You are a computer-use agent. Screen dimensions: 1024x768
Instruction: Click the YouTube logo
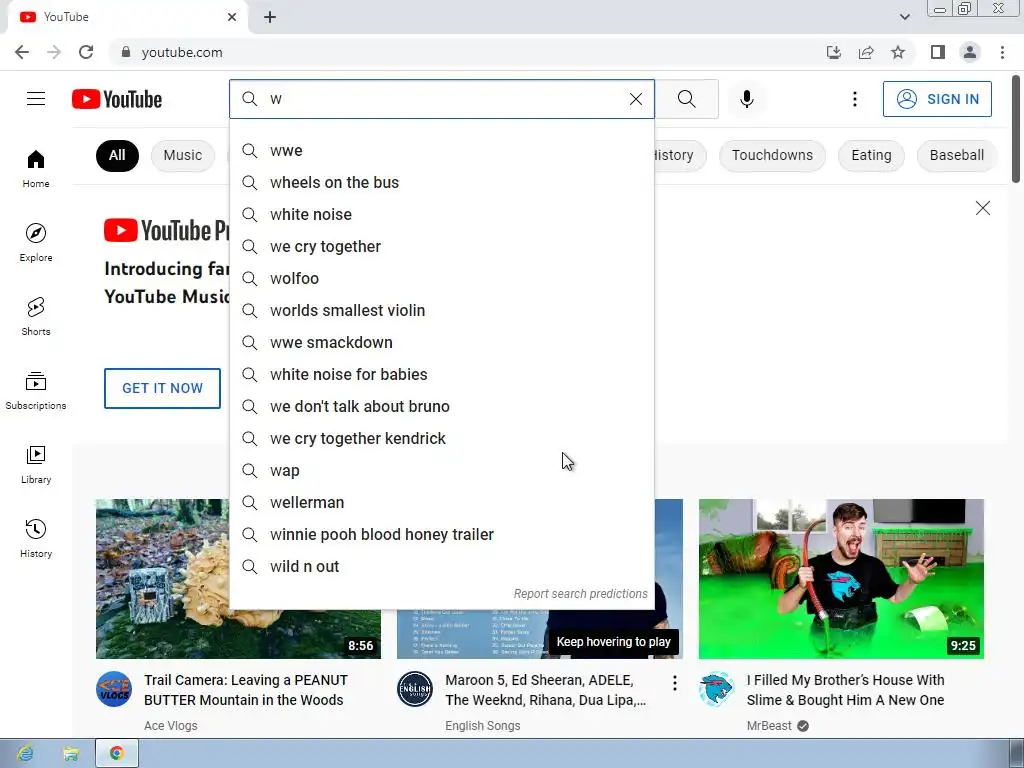coord(117,99)
